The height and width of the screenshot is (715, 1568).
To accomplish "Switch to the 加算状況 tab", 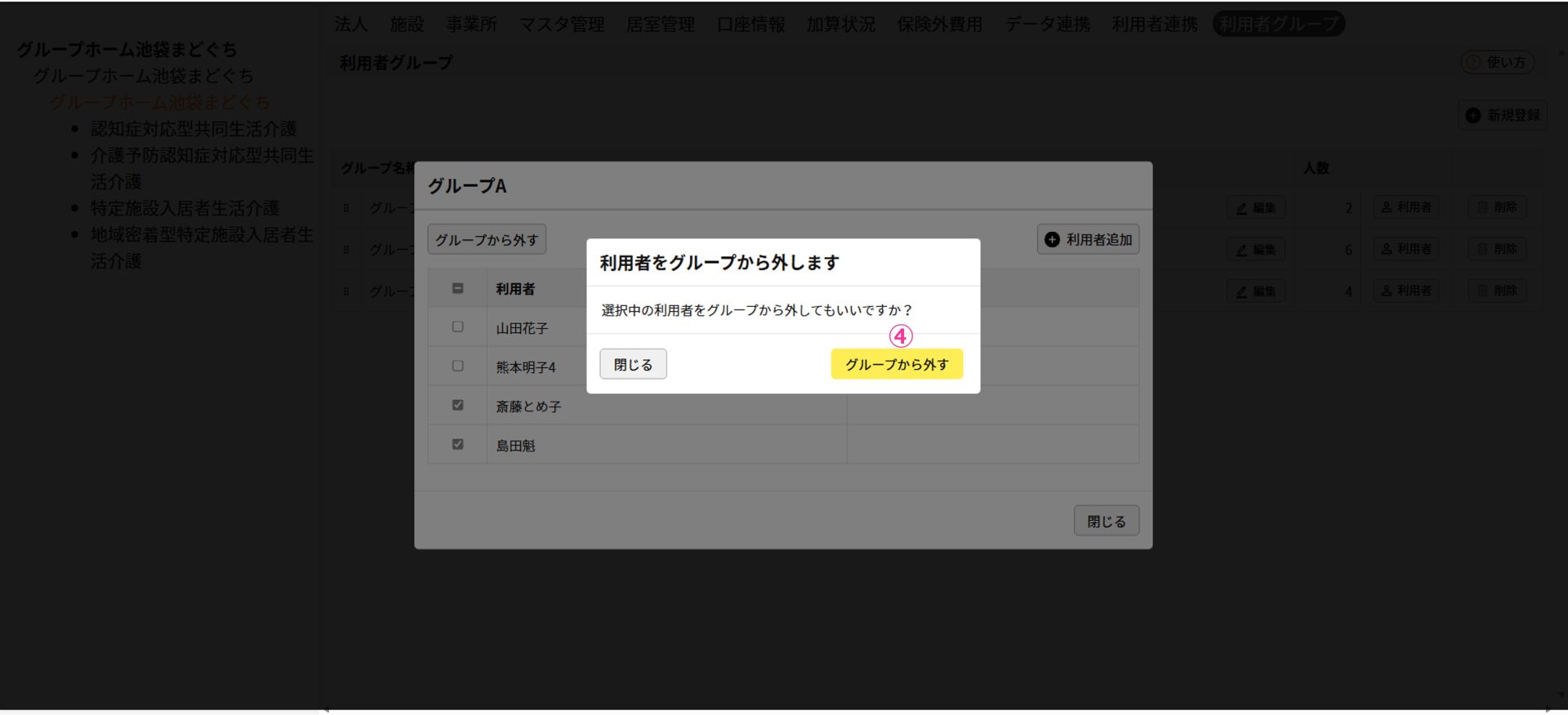I will [x=840, y=24].
